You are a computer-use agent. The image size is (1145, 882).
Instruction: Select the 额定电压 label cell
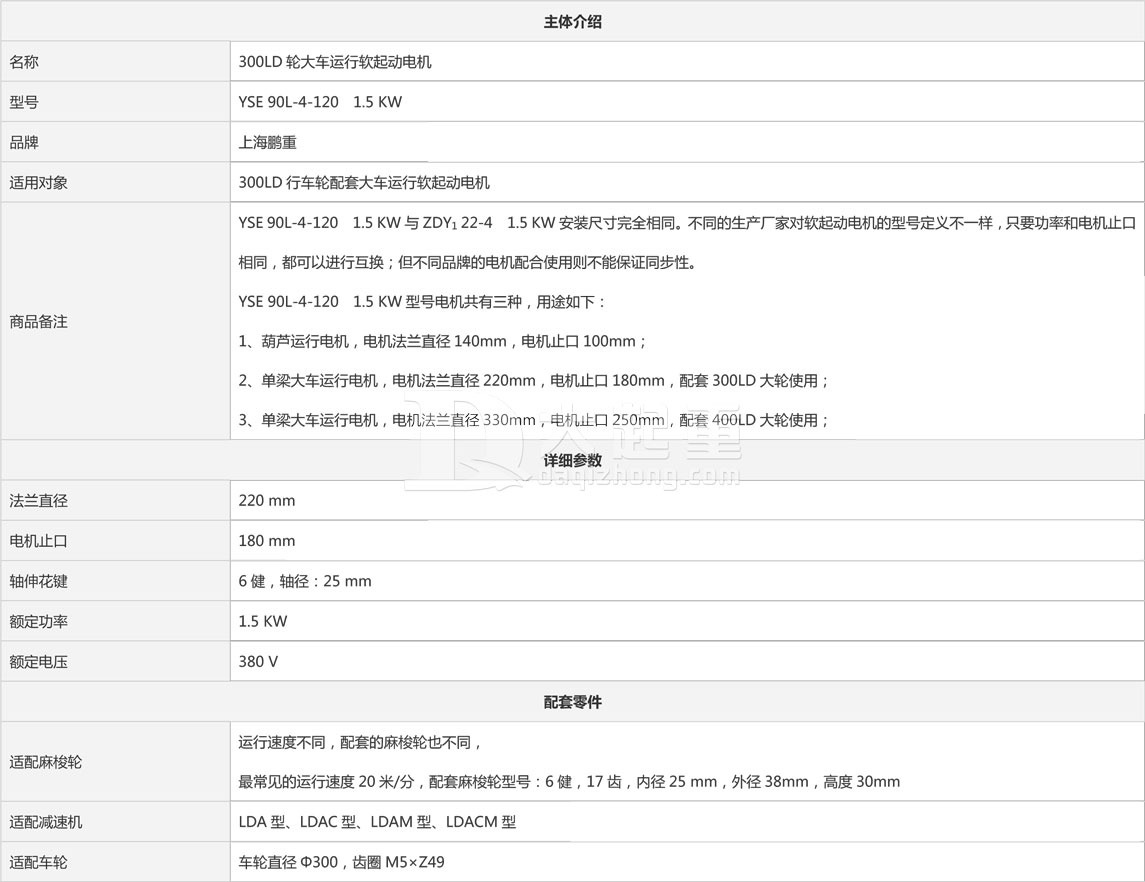coord(115,661)
